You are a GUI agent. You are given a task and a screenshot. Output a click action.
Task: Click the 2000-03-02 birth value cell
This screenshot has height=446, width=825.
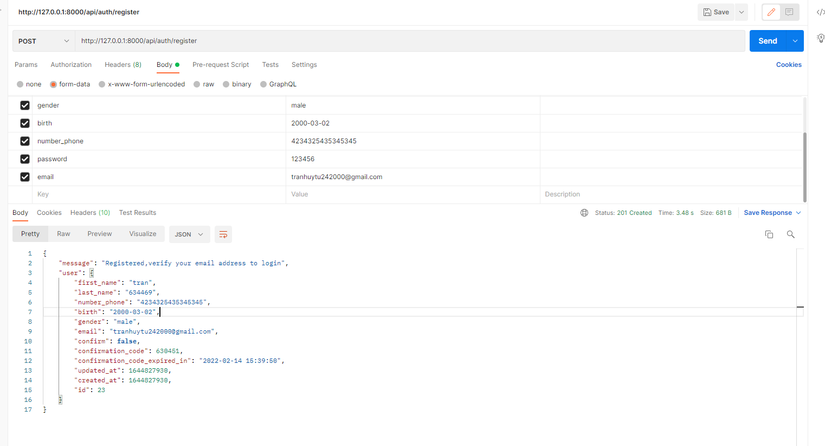413,123
